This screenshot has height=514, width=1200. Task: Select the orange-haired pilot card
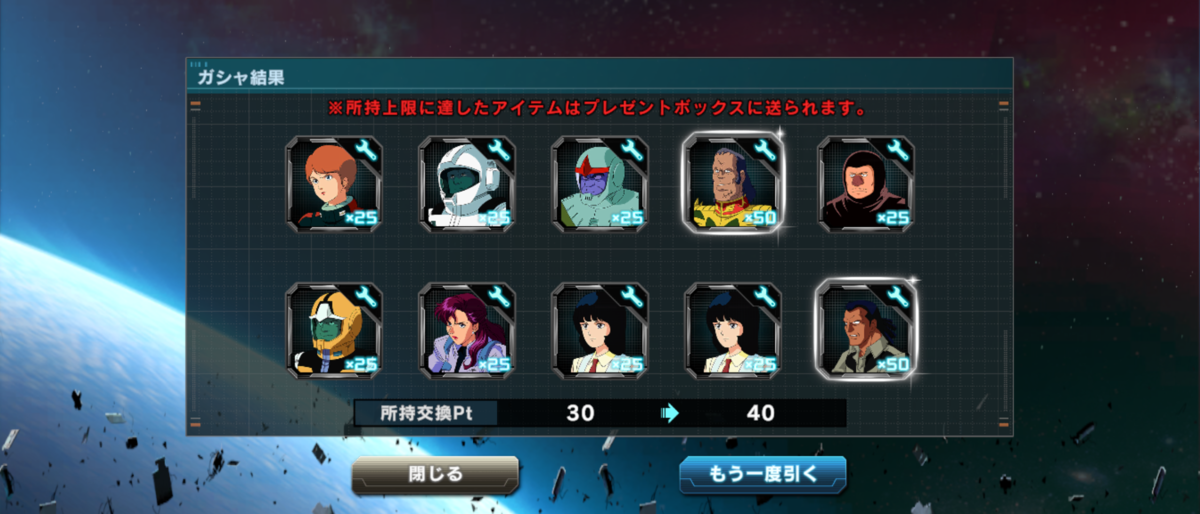(x=334, y=184)
